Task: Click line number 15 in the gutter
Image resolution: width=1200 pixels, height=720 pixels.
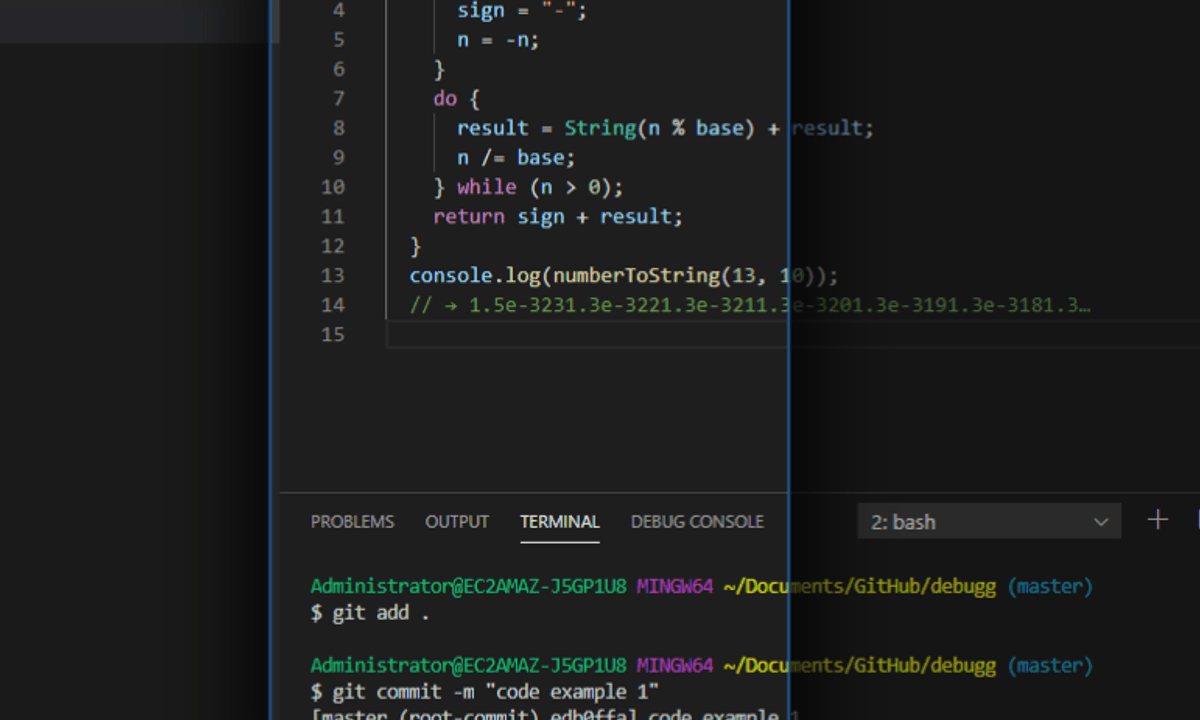Action: click(333, 334)
